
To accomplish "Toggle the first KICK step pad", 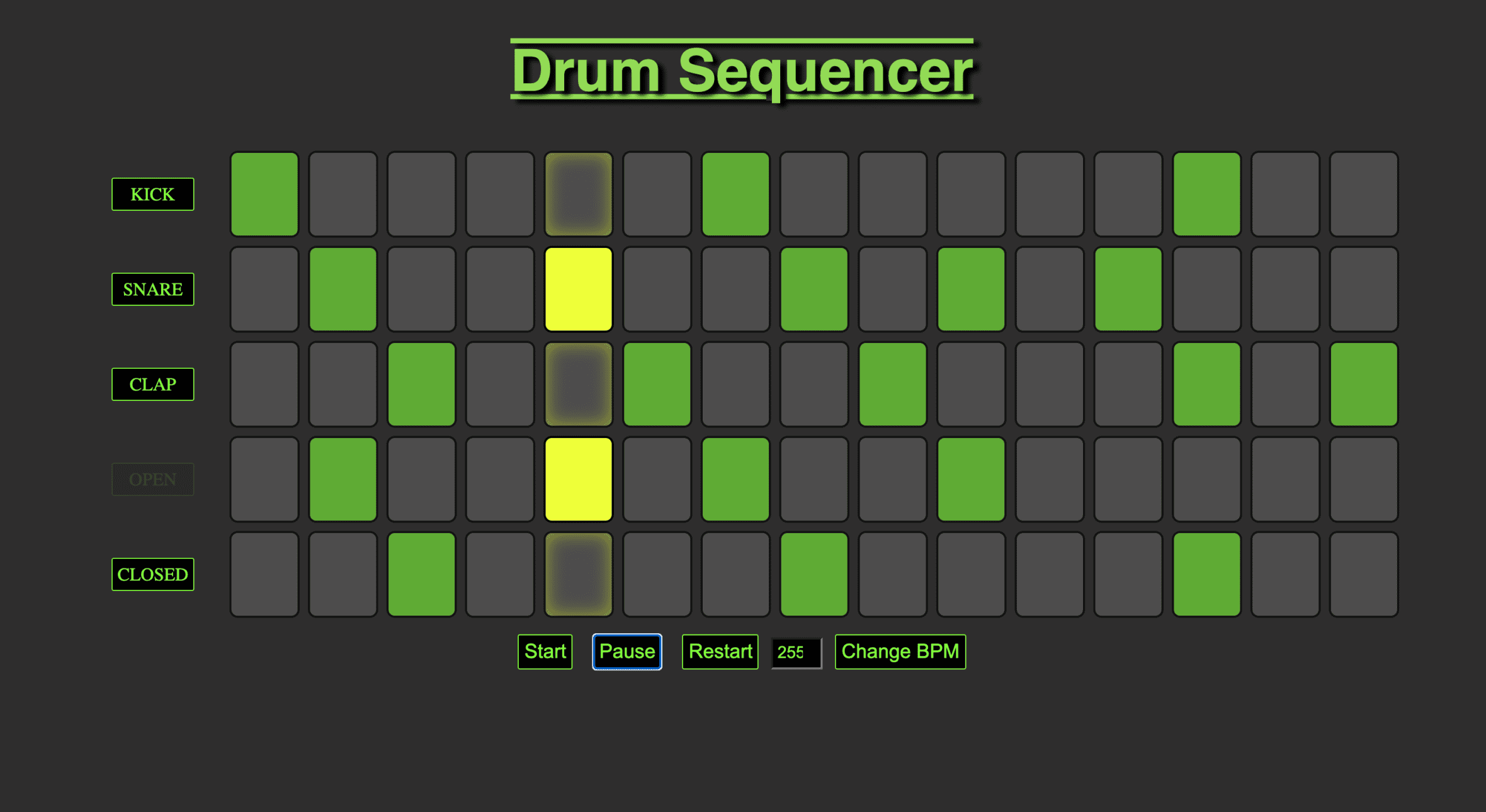I will pos(264,194).
